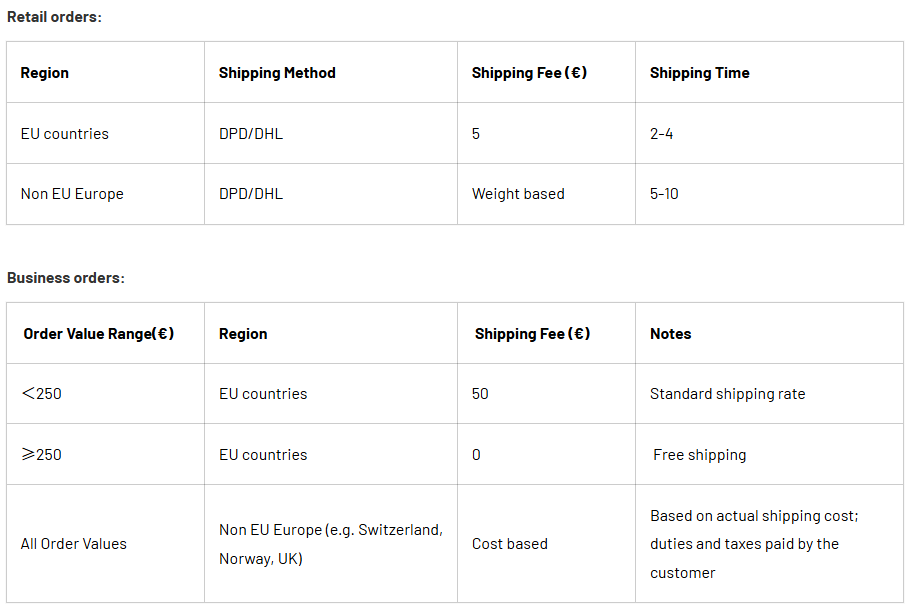Click the "Cost based" fee cell

click(510, 544)
